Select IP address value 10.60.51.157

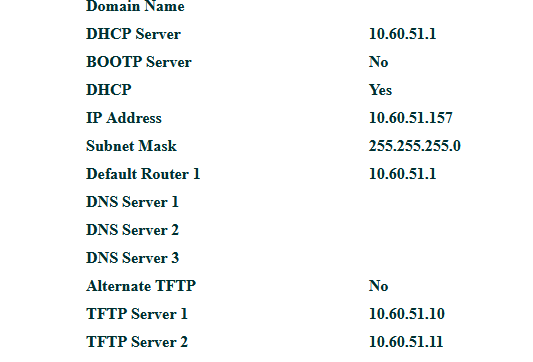tap(411, 118)
